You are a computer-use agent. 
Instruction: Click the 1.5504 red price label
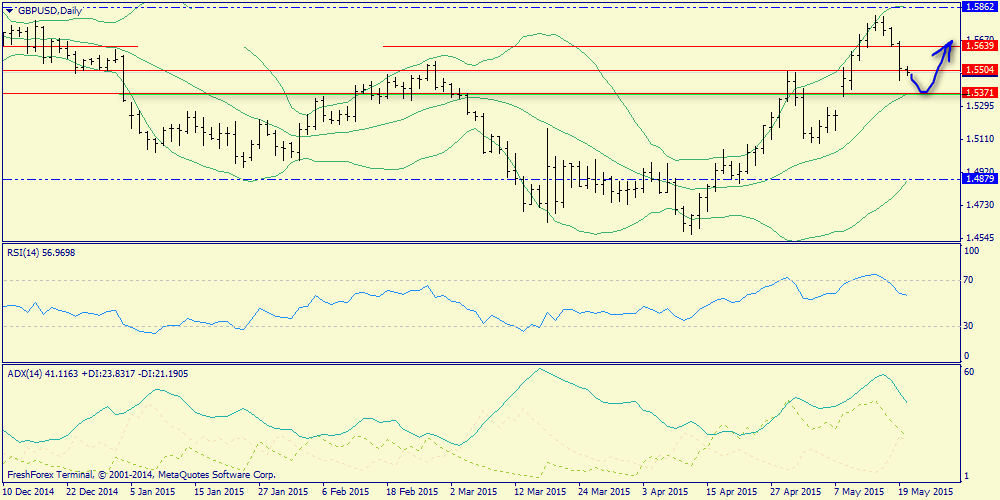tap(977, 70)
